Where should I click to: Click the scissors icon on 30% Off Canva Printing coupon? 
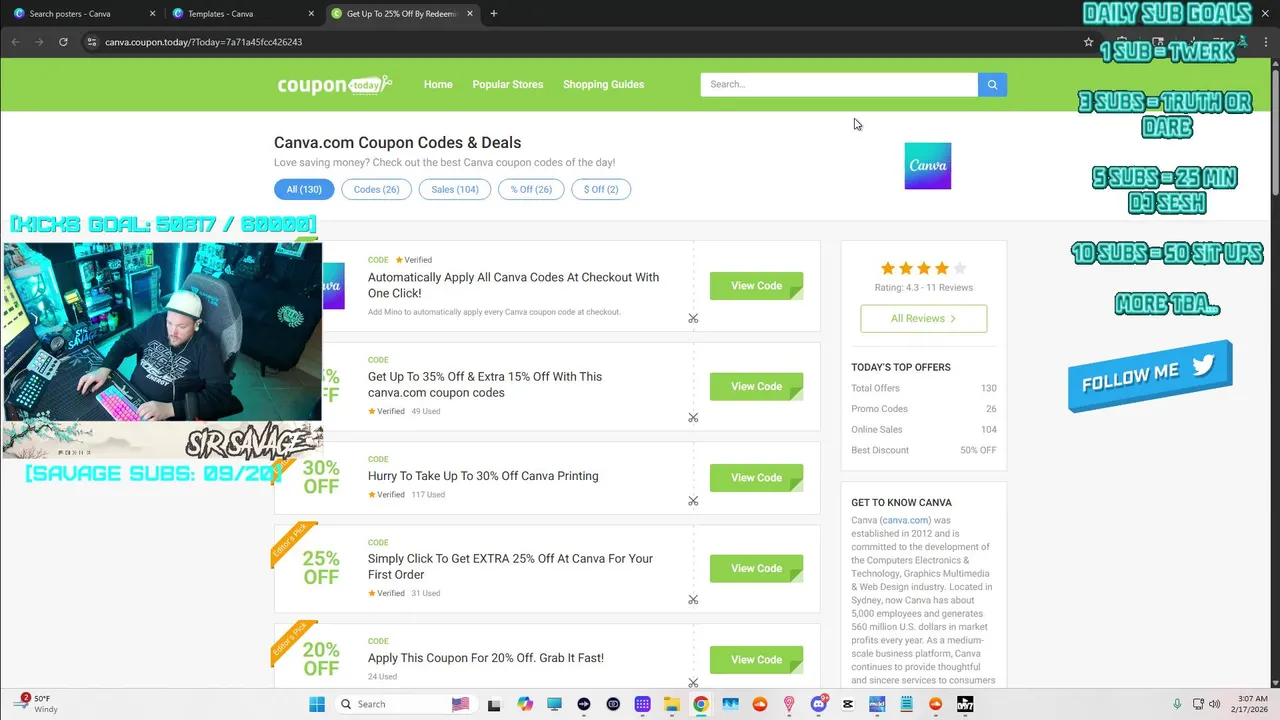coord(693,501)
